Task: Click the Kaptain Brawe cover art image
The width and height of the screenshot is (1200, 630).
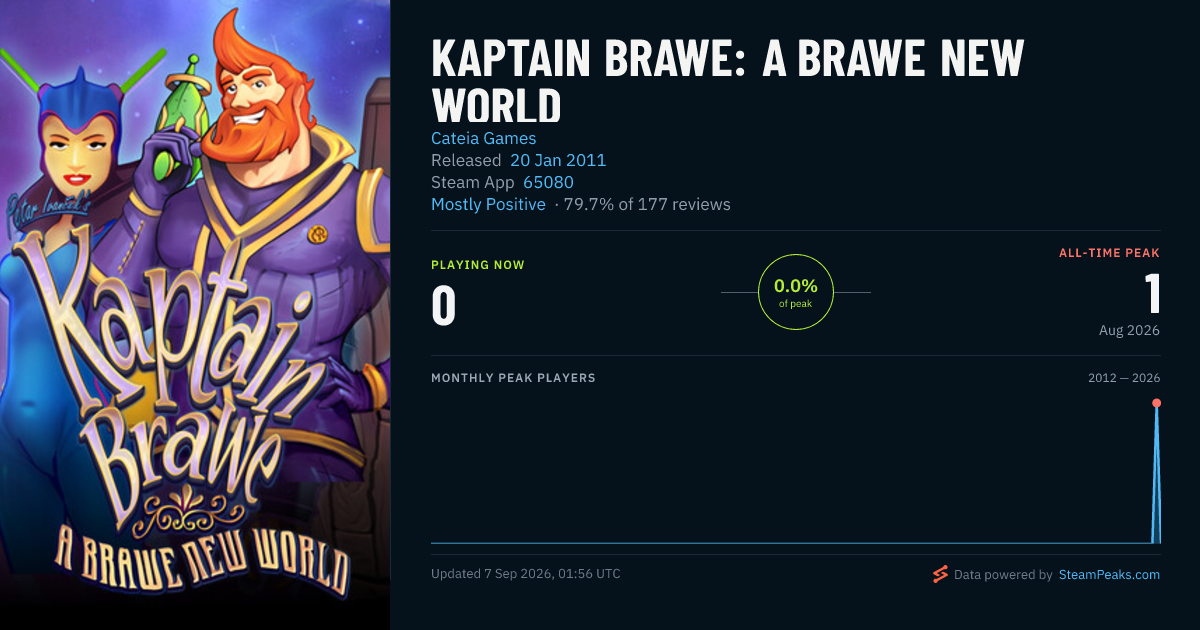Action: (195, 315)
